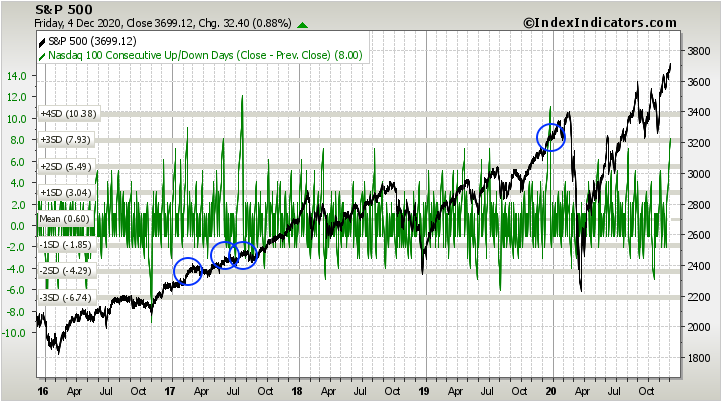The image size is (722, 401).
Task: Click '1800' on the right price axis
Action: 699,358
